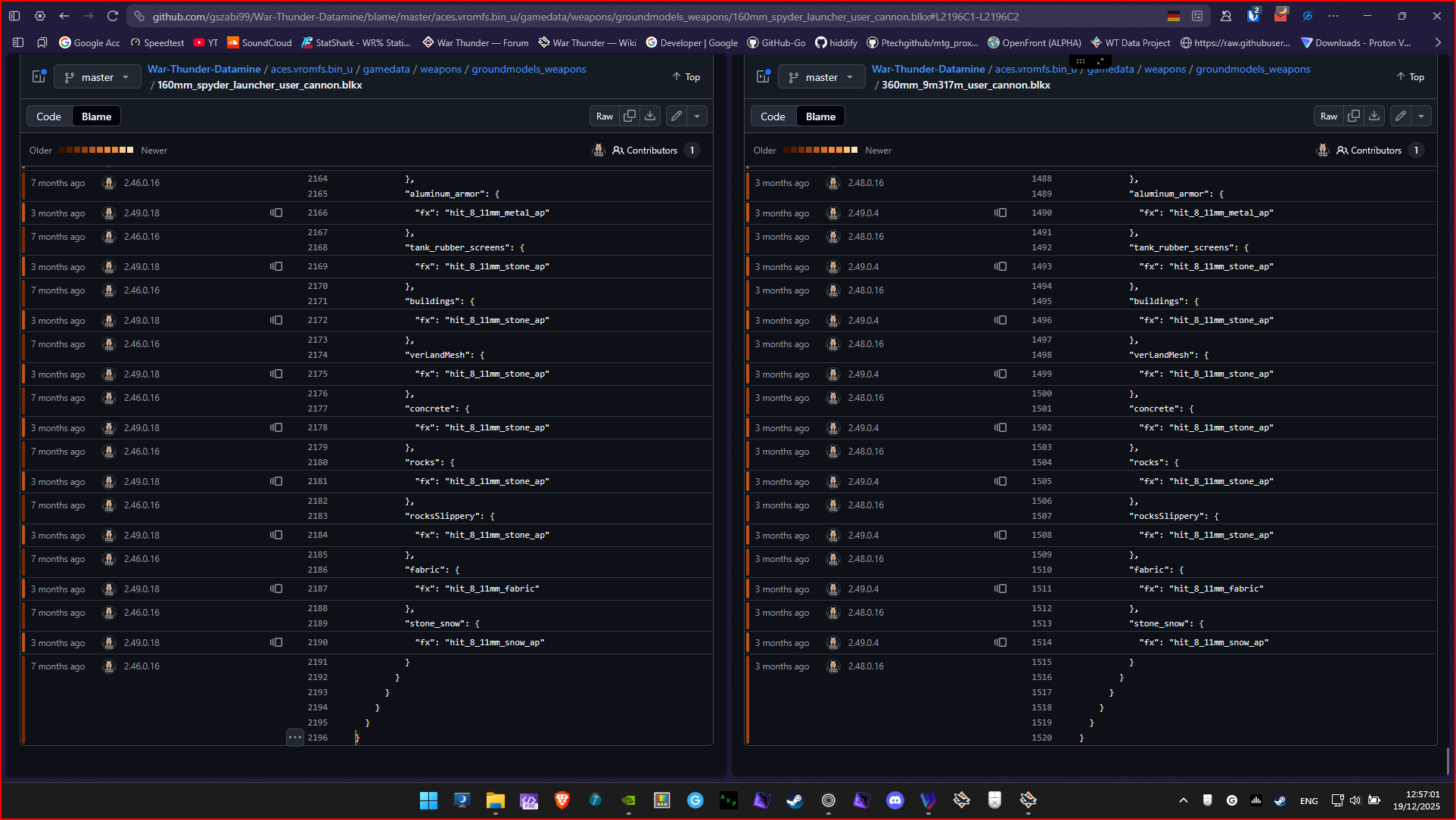Open War Thunder — Wiki bookmark
1456x820 pixels.
pyautogui.click(x=587, y=42)
